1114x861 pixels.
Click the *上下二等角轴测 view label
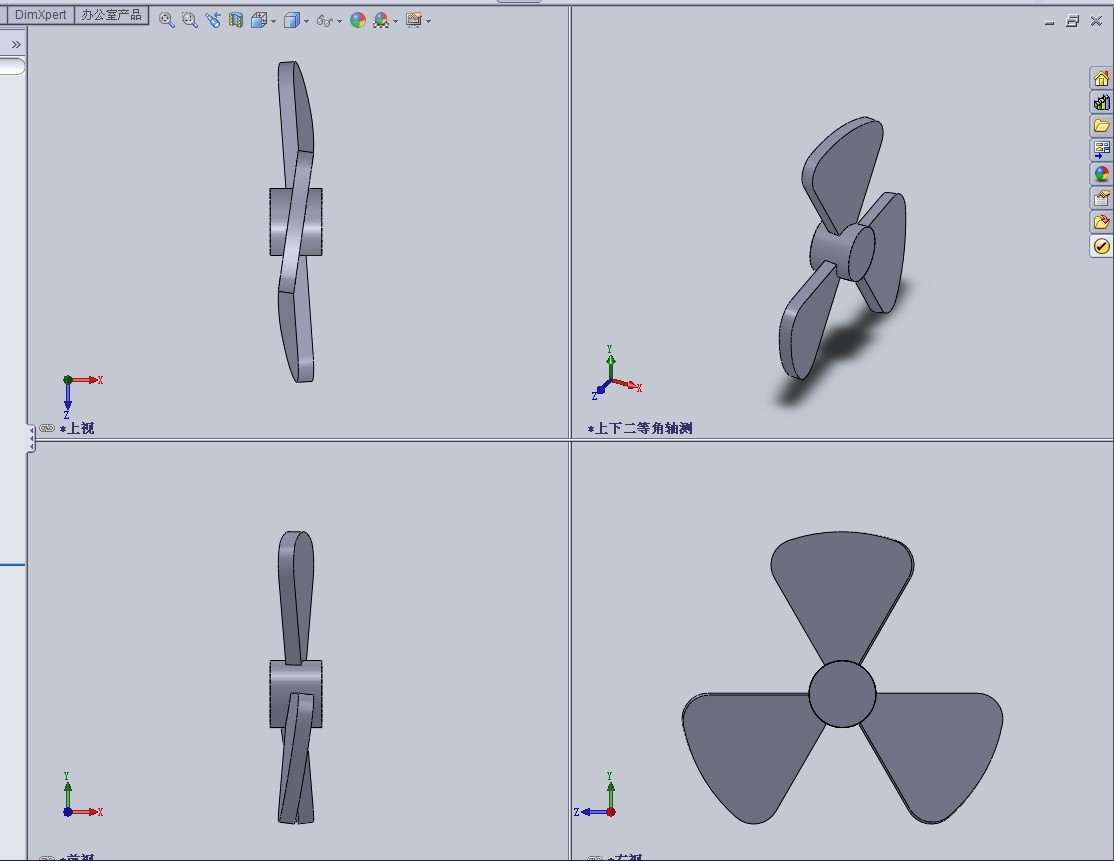pyautogui.click(x=640, y=428)
